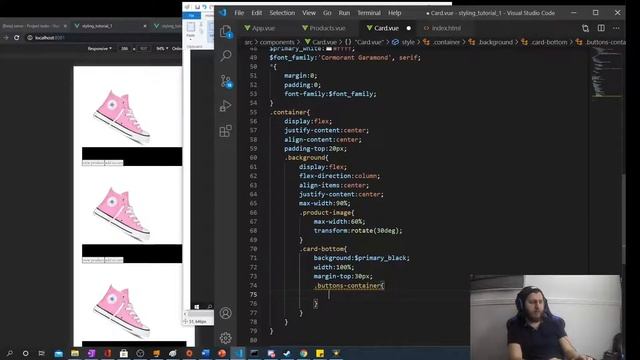Split the editor to the right
The width and height of the screenshot is (640, 360).
(x=601, y=28)
